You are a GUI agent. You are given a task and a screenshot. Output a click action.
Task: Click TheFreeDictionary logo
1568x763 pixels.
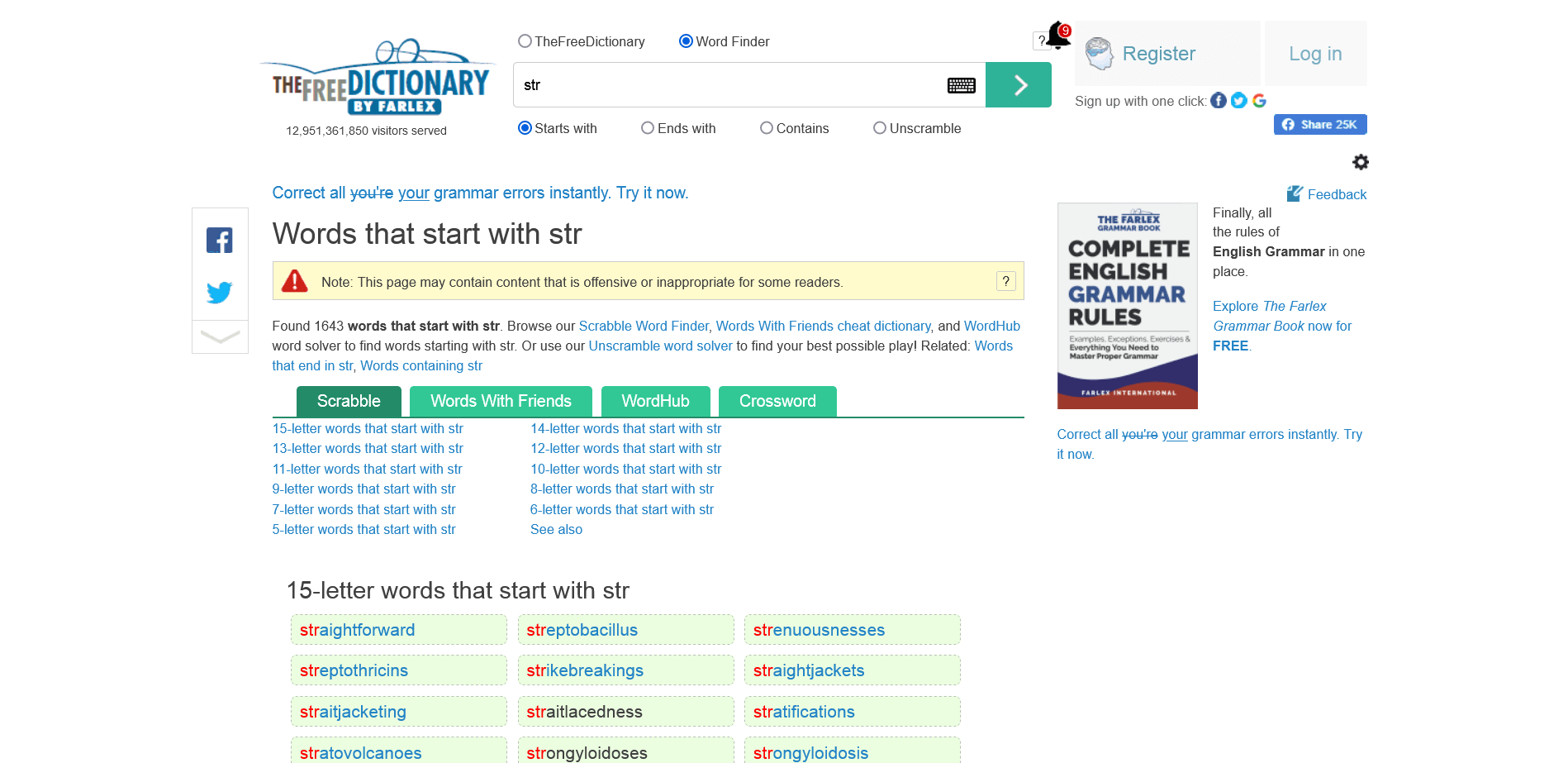[379, 77]
